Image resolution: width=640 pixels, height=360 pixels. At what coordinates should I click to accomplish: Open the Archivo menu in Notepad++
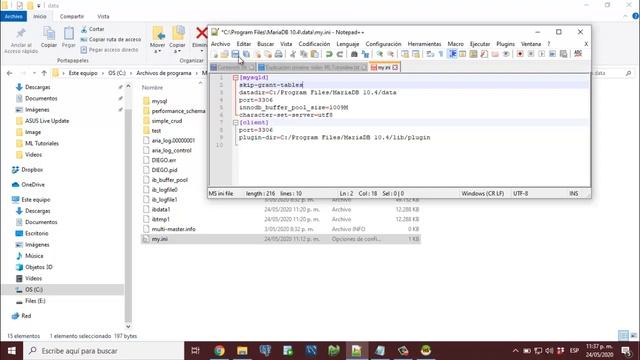(220, 44)
